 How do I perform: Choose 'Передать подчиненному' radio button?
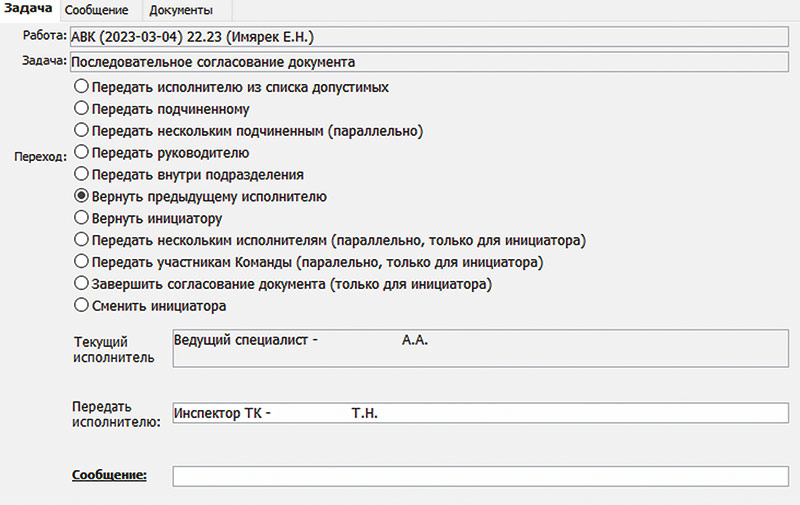[82, 109]
